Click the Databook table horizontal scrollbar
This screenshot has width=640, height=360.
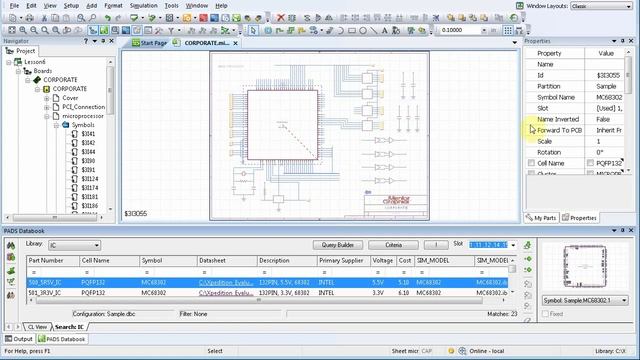259,300
